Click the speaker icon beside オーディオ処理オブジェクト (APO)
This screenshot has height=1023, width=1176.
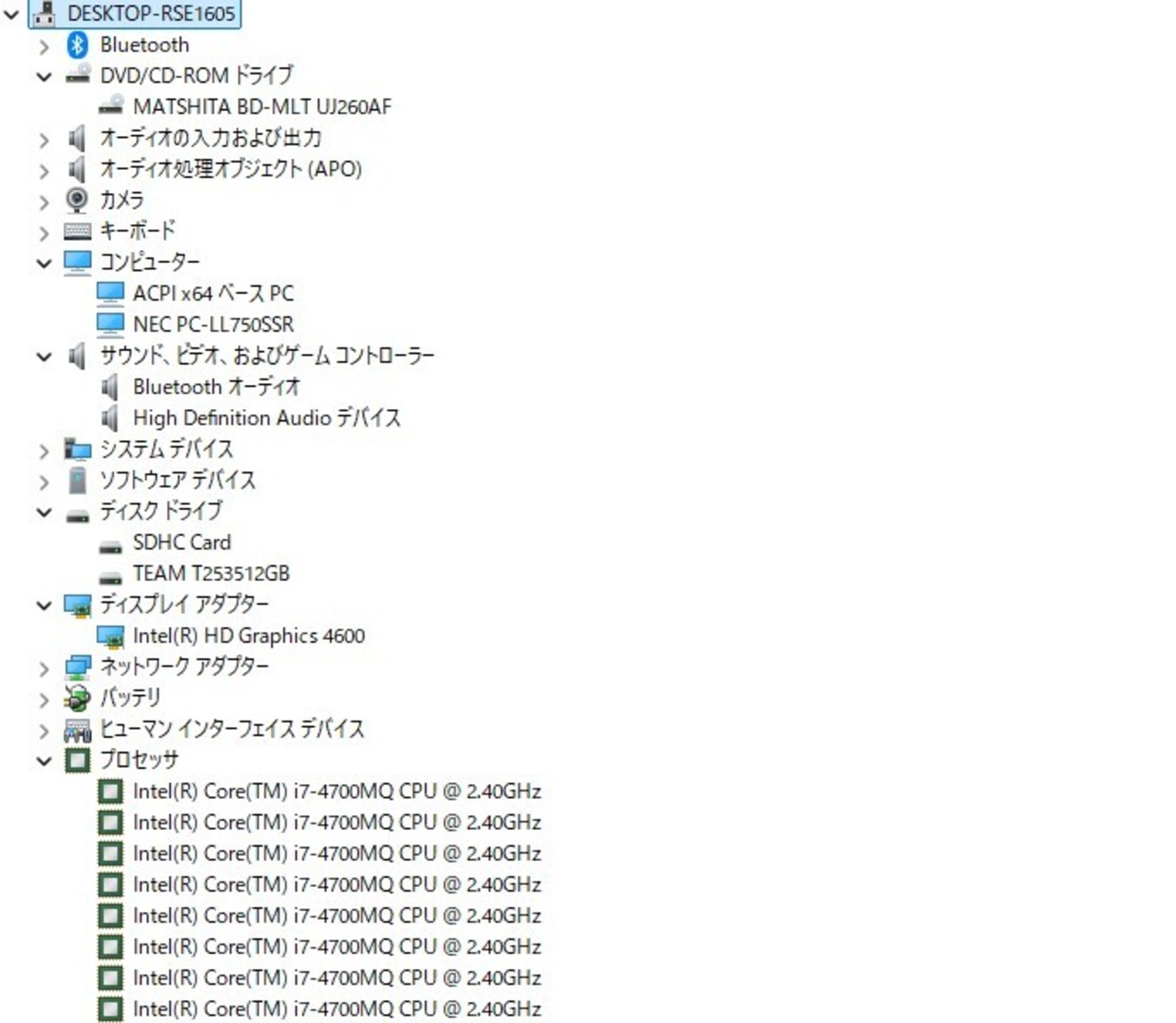point(78,169)
